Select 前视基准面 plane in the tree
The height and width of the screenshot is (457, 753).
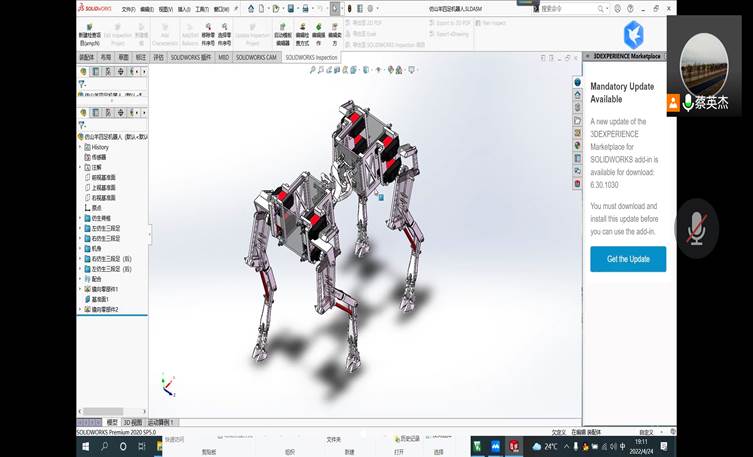(103, 177)
